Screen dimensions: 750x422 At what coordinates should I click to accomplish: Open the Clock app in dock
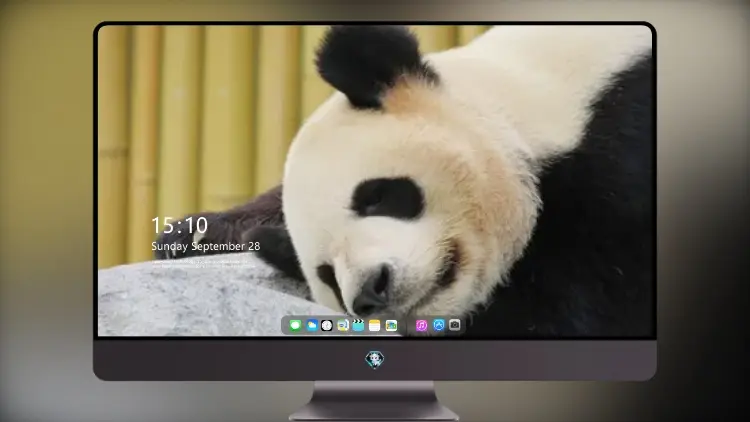pos(327,325)
